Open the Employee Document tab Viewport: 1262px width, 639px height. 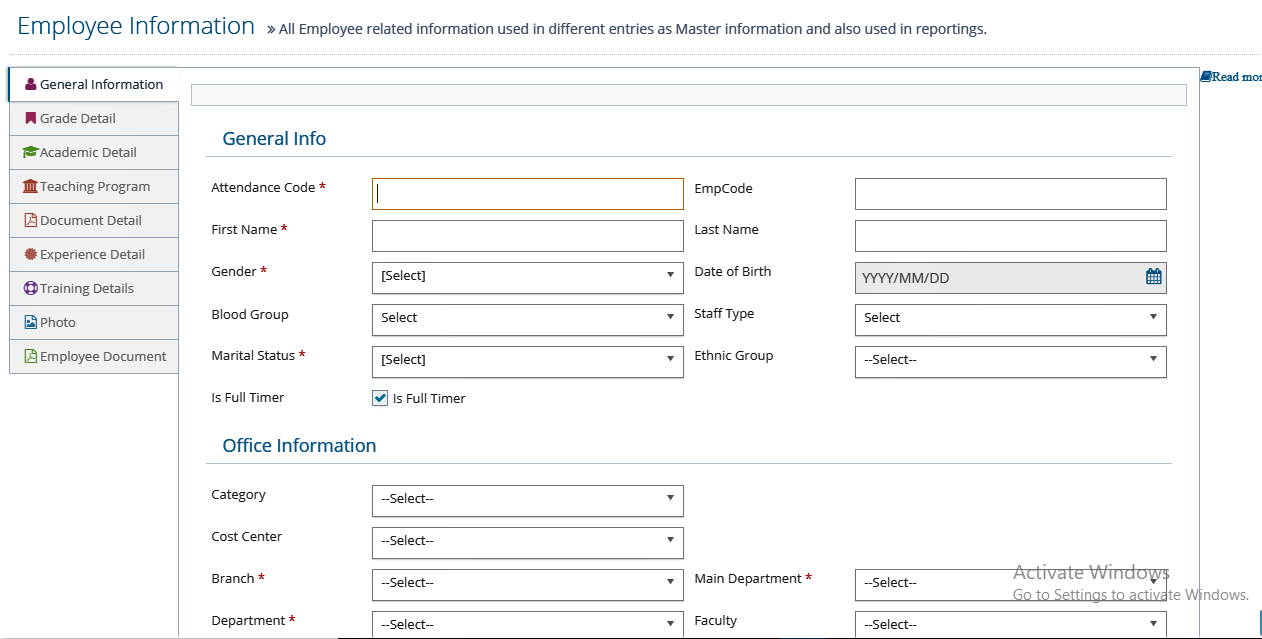(x=94, y=356)
